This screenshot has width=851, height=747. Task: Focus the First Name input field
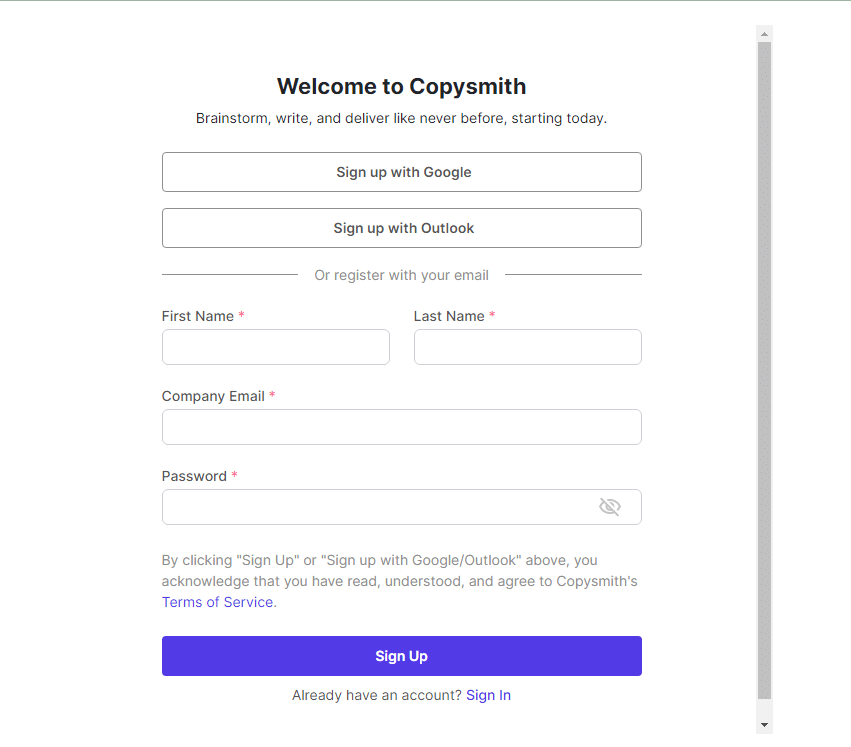coord(276,347)
